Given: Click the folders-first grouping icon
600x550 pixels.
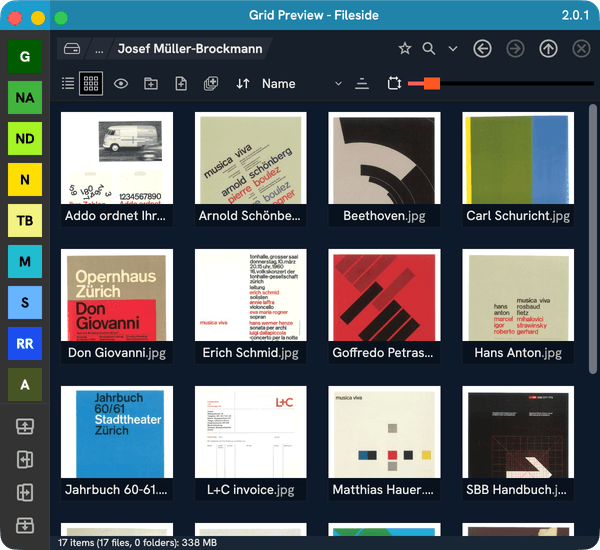Looking at the screenshot, I should click(362, 83).
